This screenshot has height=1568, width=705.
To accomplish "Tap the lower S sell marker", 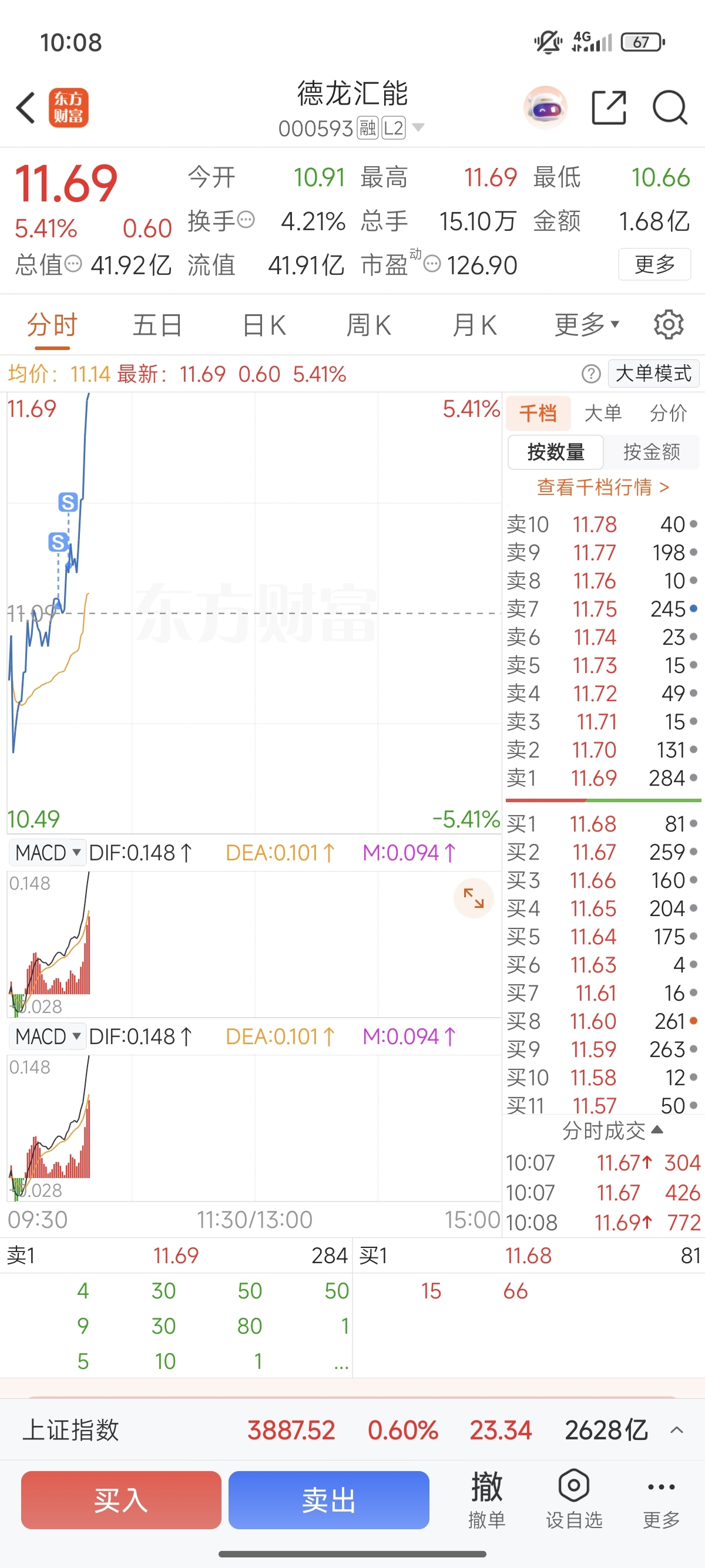I will pyautogui.click(x=58, y=541).
